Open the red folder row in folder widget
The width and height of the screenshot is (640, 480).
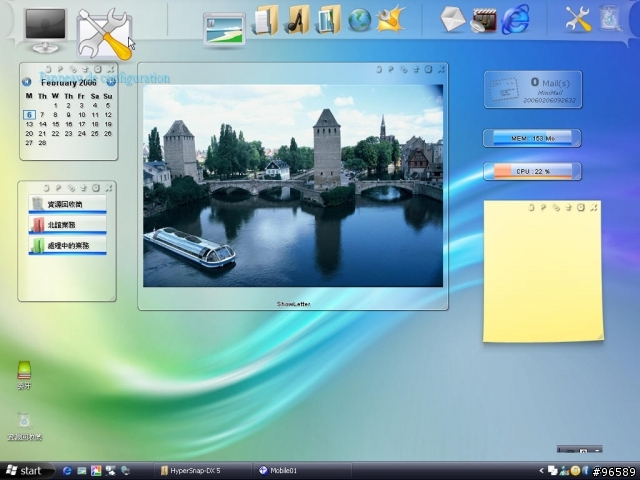(x=68, y=225)
